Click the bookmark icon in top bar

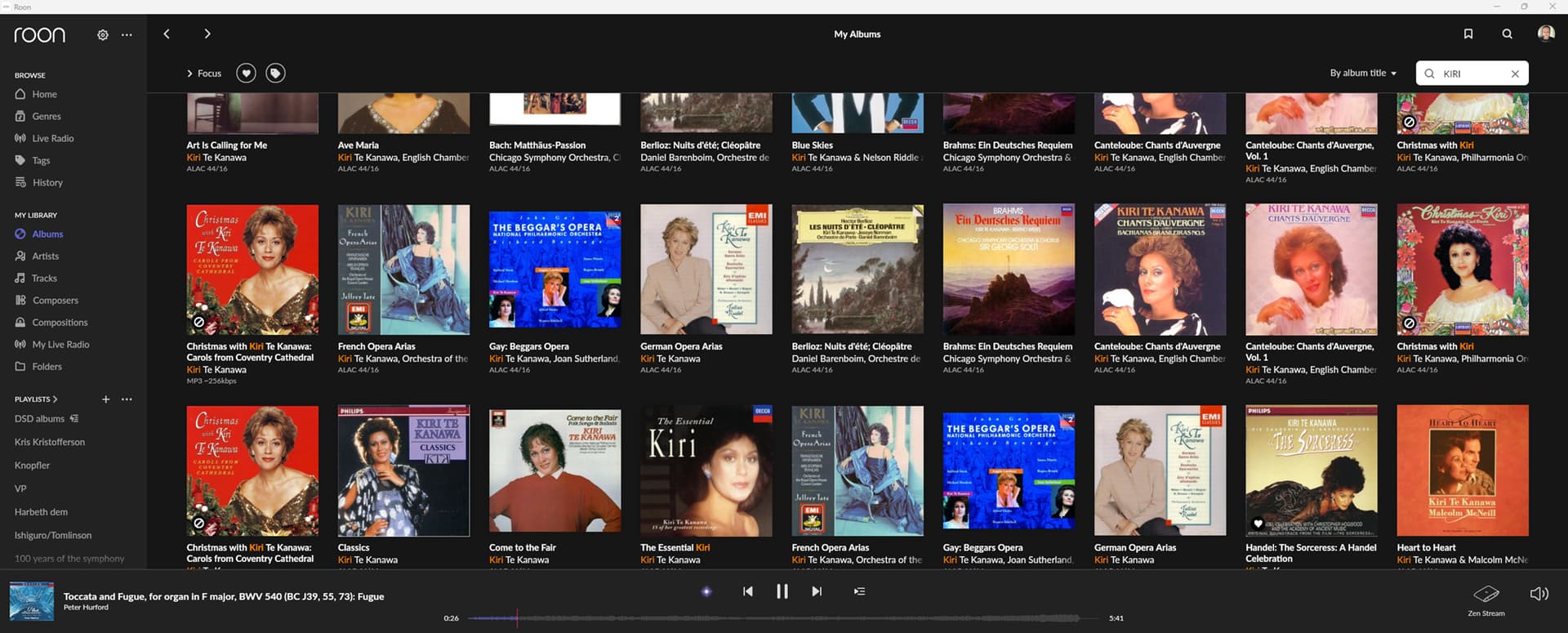pos(1468,34)
